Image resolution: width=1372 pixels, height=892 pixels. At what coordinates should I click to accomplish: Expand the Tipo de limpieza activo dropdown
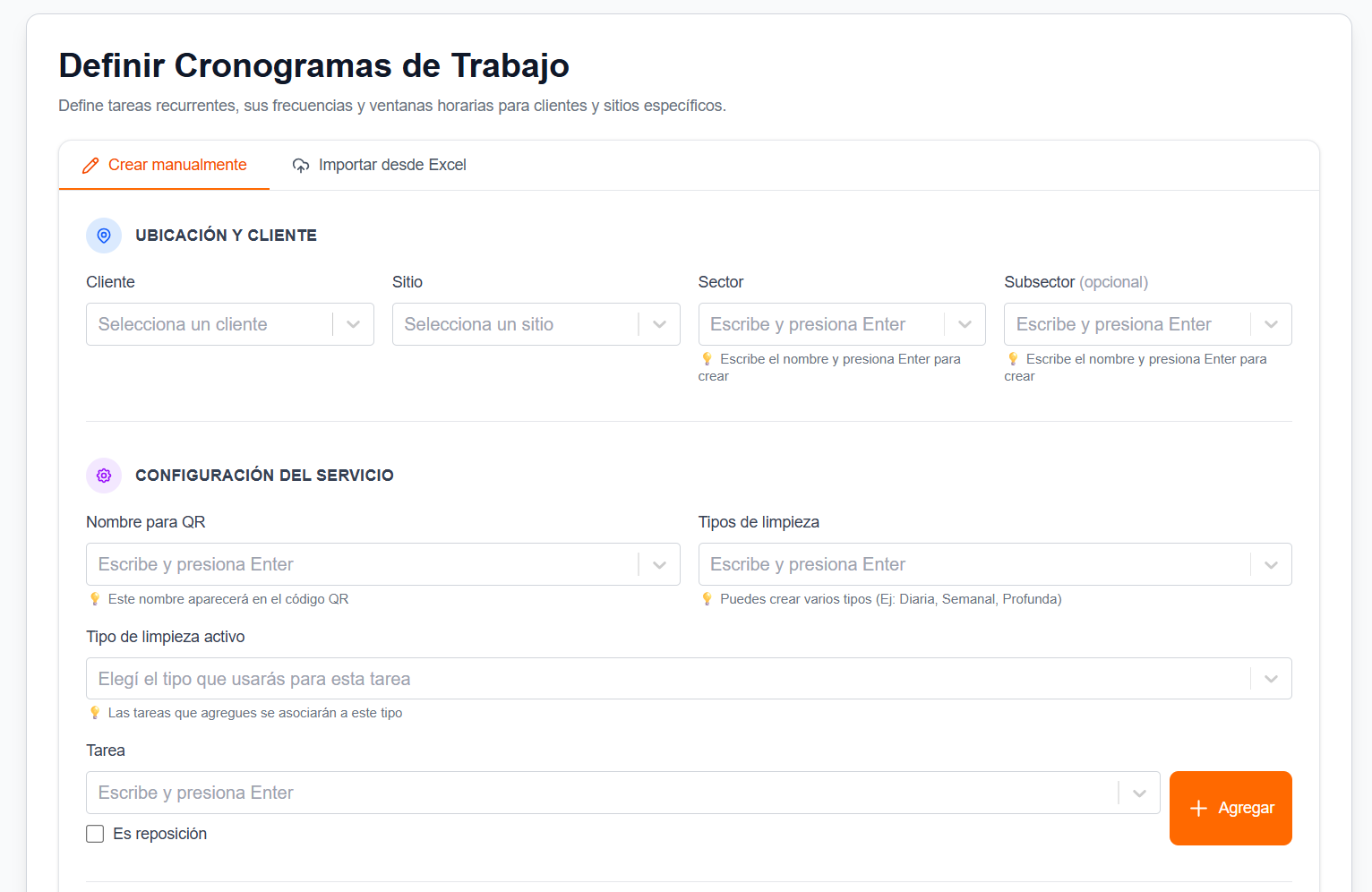point(1271,679)
